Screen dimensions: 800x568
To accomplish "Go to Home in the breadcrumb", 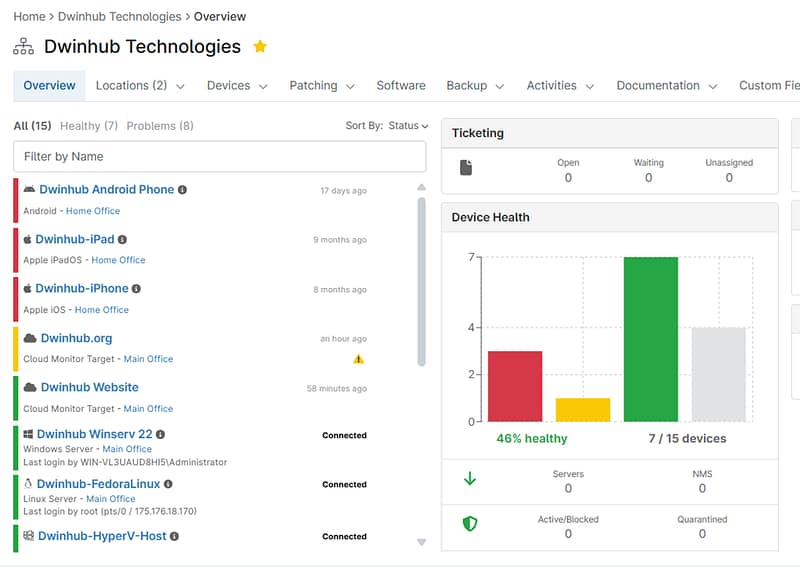I will coord(29,16).
